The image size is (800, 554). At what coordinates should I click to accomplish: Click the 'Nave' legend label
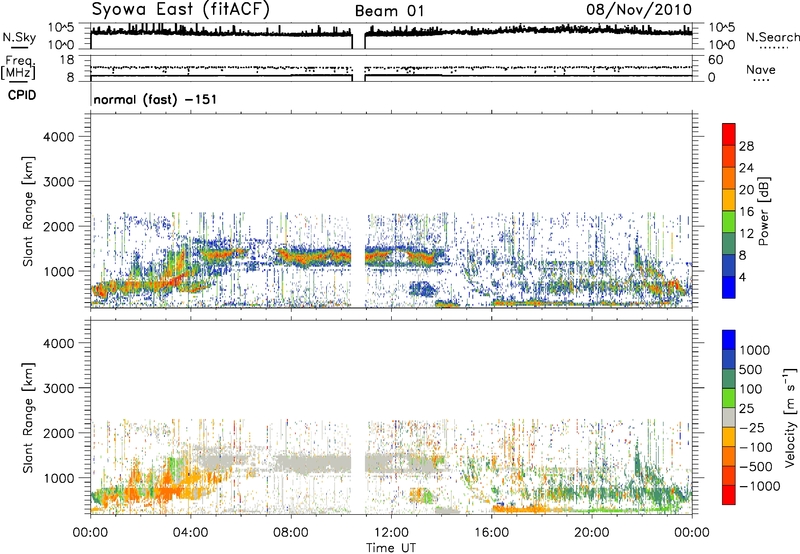(x=761, y=70)
